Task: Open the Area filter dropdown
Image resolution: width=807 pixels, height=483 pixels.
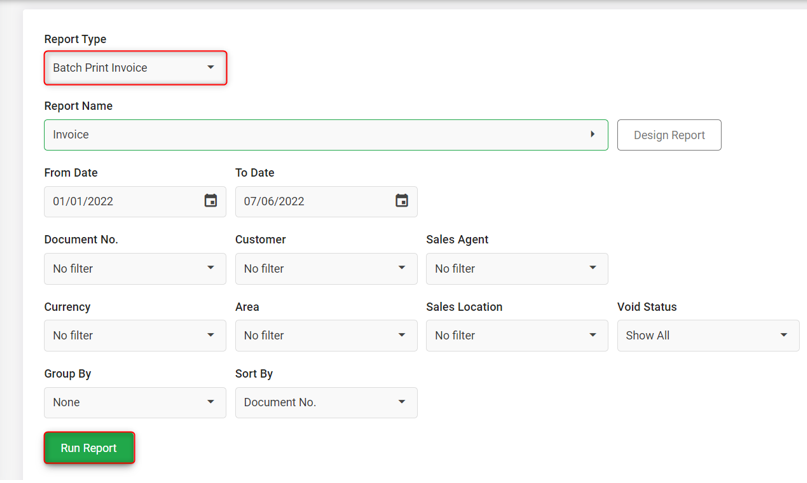Action: click(x=326, y=335)
